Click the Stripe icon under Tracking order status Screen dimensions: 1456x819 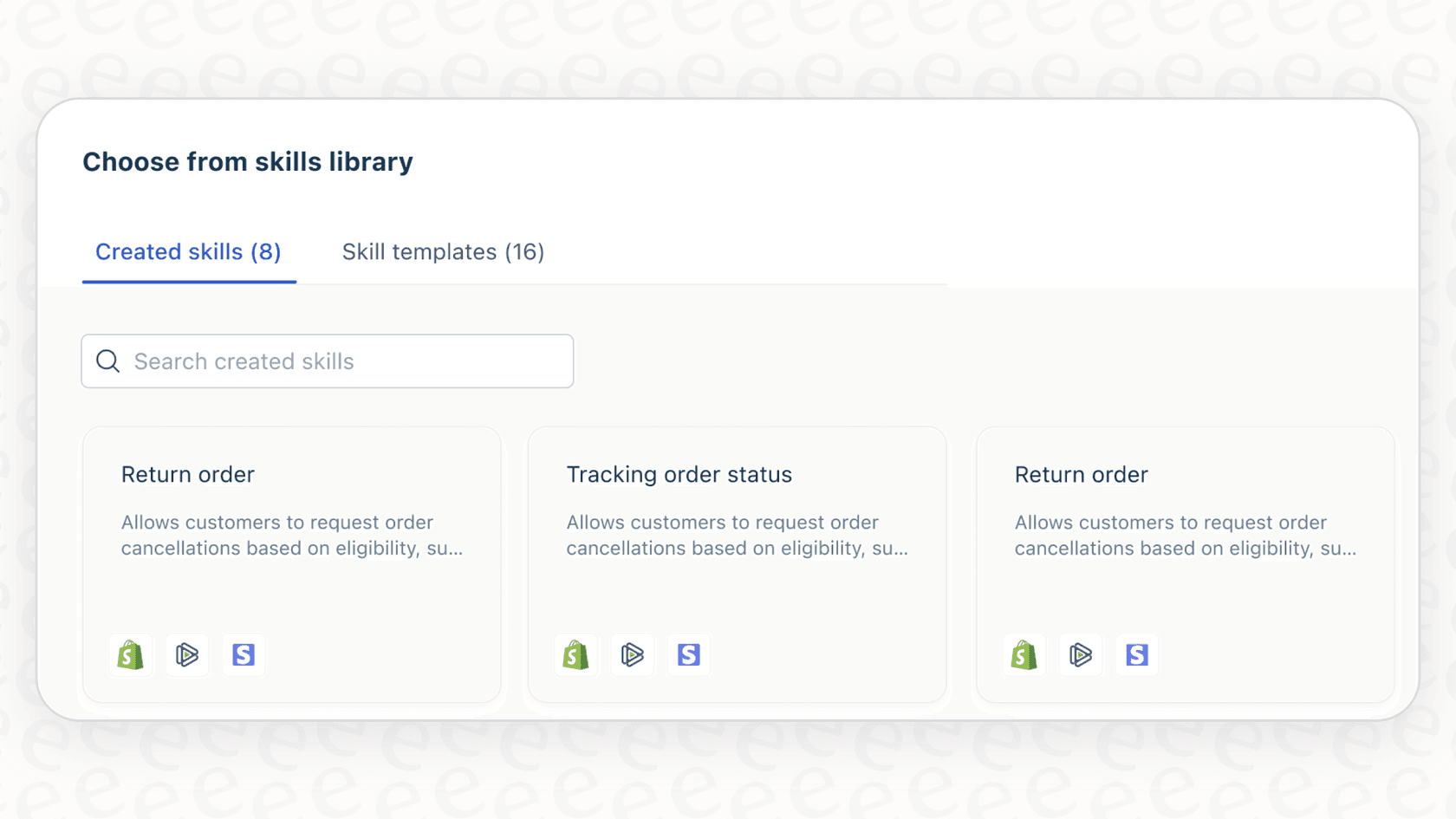click(688, 655)
